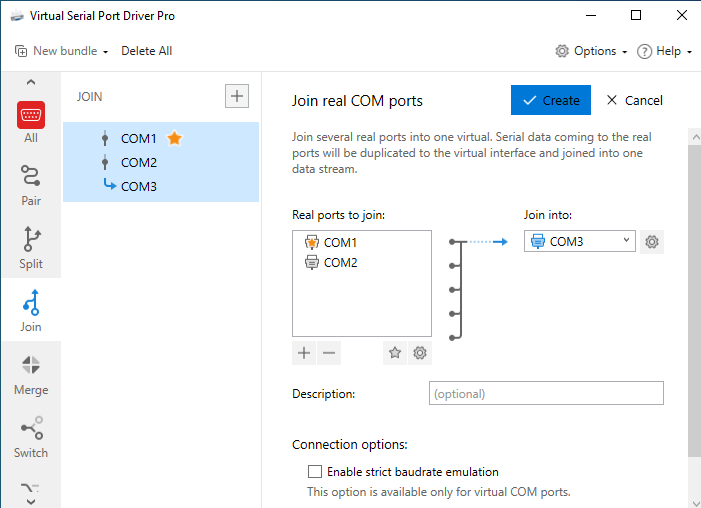Select COM2 in the JOIN bundle list
This screenshot has height=508, width=701.
click(x=139, y=162)
